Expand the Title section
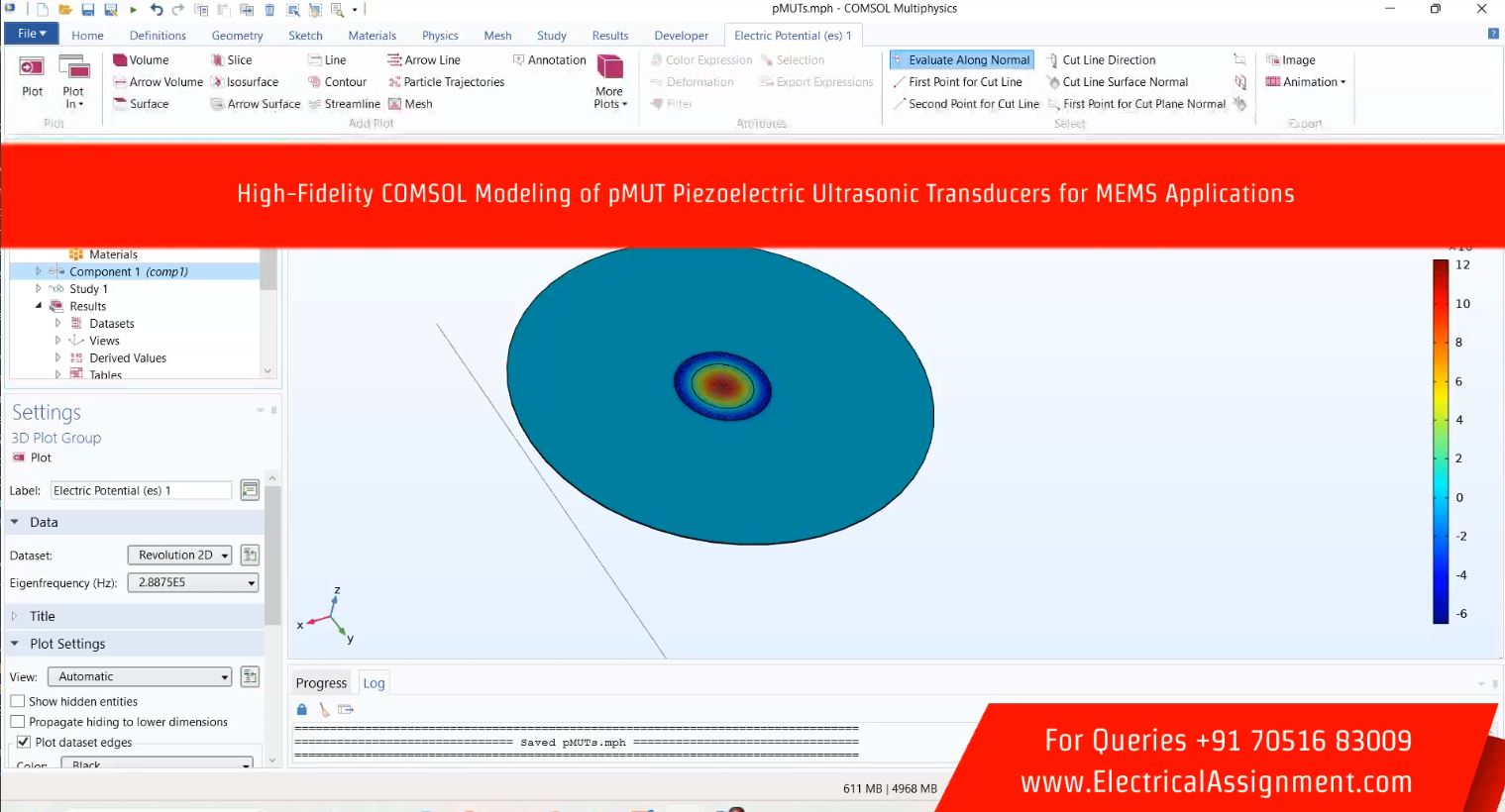1505x812 pixels. point(42,616)
